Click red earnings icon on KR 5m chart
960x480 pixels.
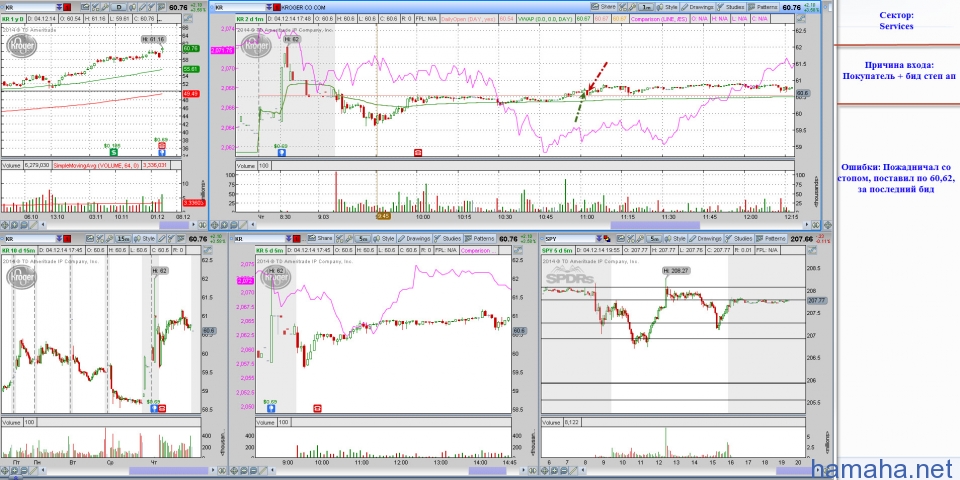(317, 407)
